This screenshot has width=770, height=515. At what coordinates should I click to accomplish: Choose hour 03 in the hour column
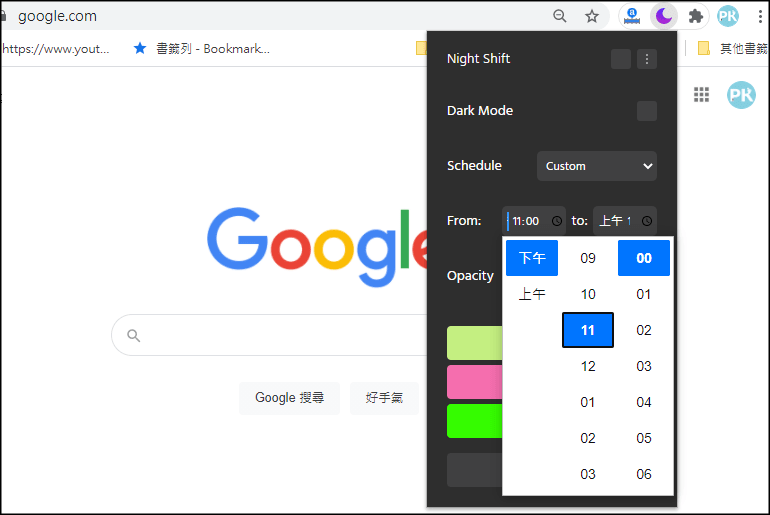588,474
